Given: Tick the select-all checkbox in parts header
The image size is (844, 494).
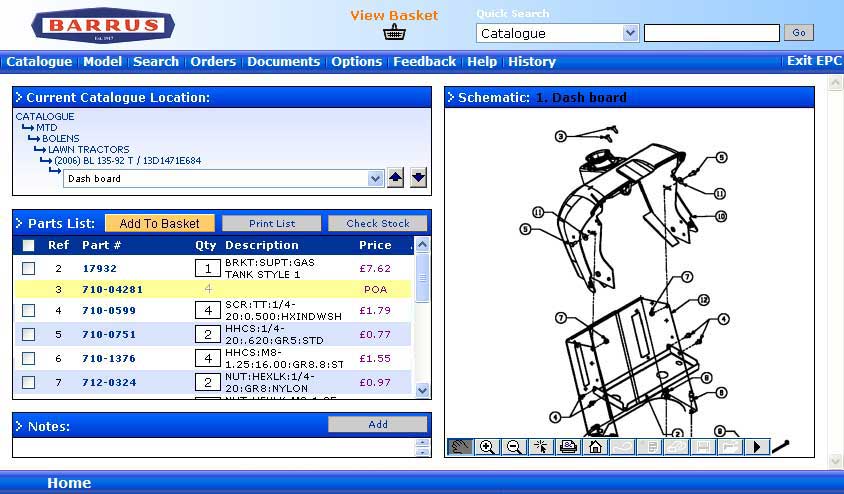Looking at the screenshot, I should pyautogui.click(x=29, y=245).
